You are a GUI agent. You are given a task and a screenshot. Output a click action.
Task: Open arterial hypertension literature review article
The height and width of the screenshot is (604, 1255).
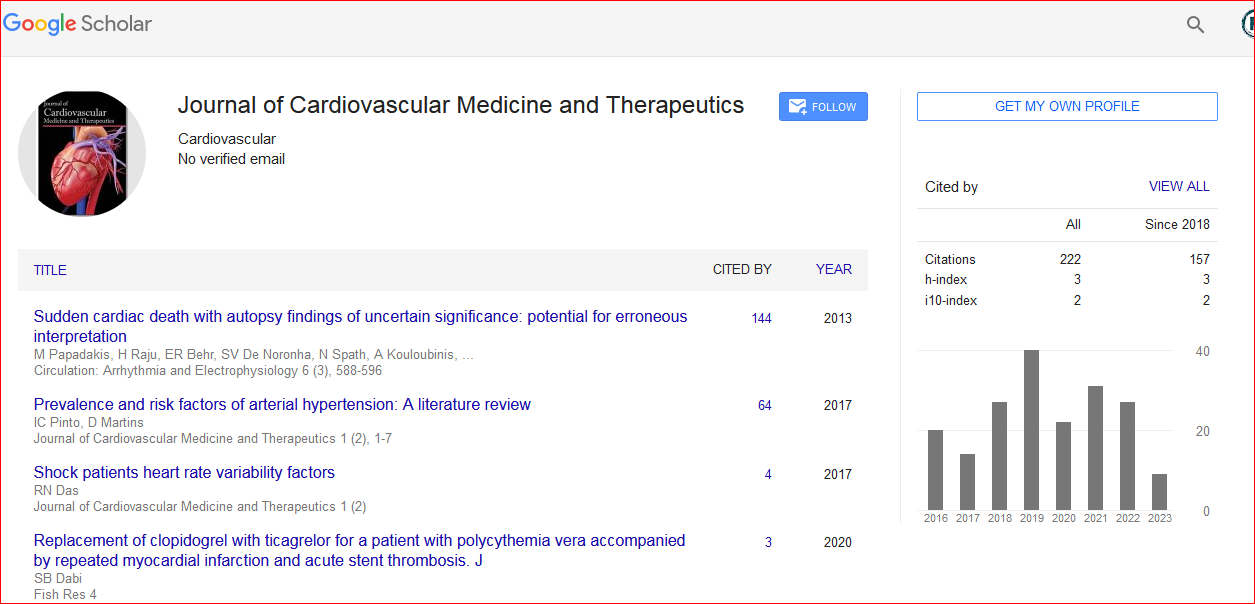point(282,405)
